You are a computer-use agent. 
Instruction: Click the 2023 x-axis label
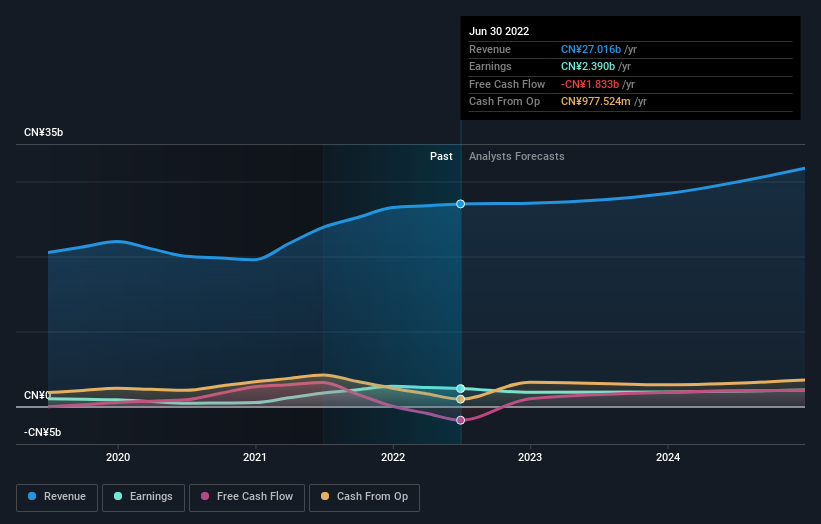pos(530,457)
